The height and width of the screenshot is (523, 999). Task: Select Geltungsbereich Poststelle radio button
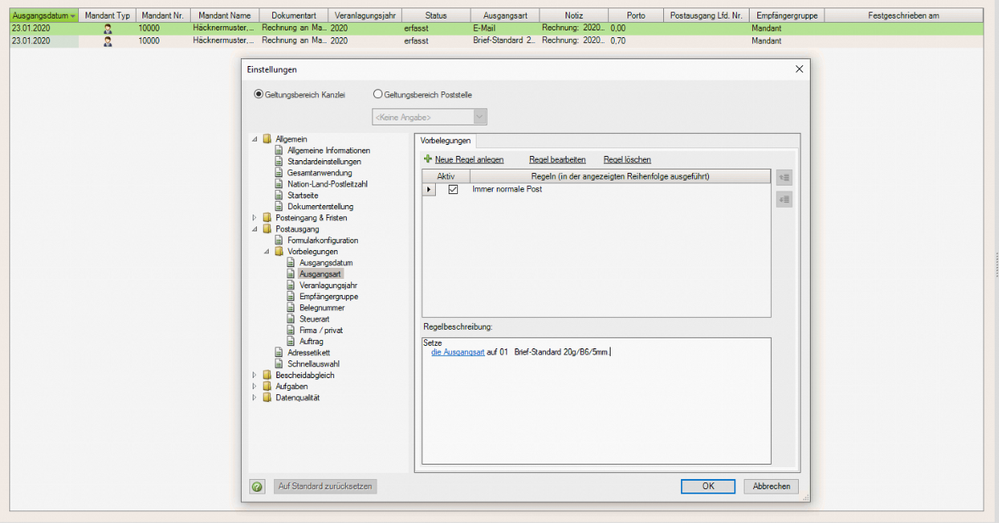378,95
